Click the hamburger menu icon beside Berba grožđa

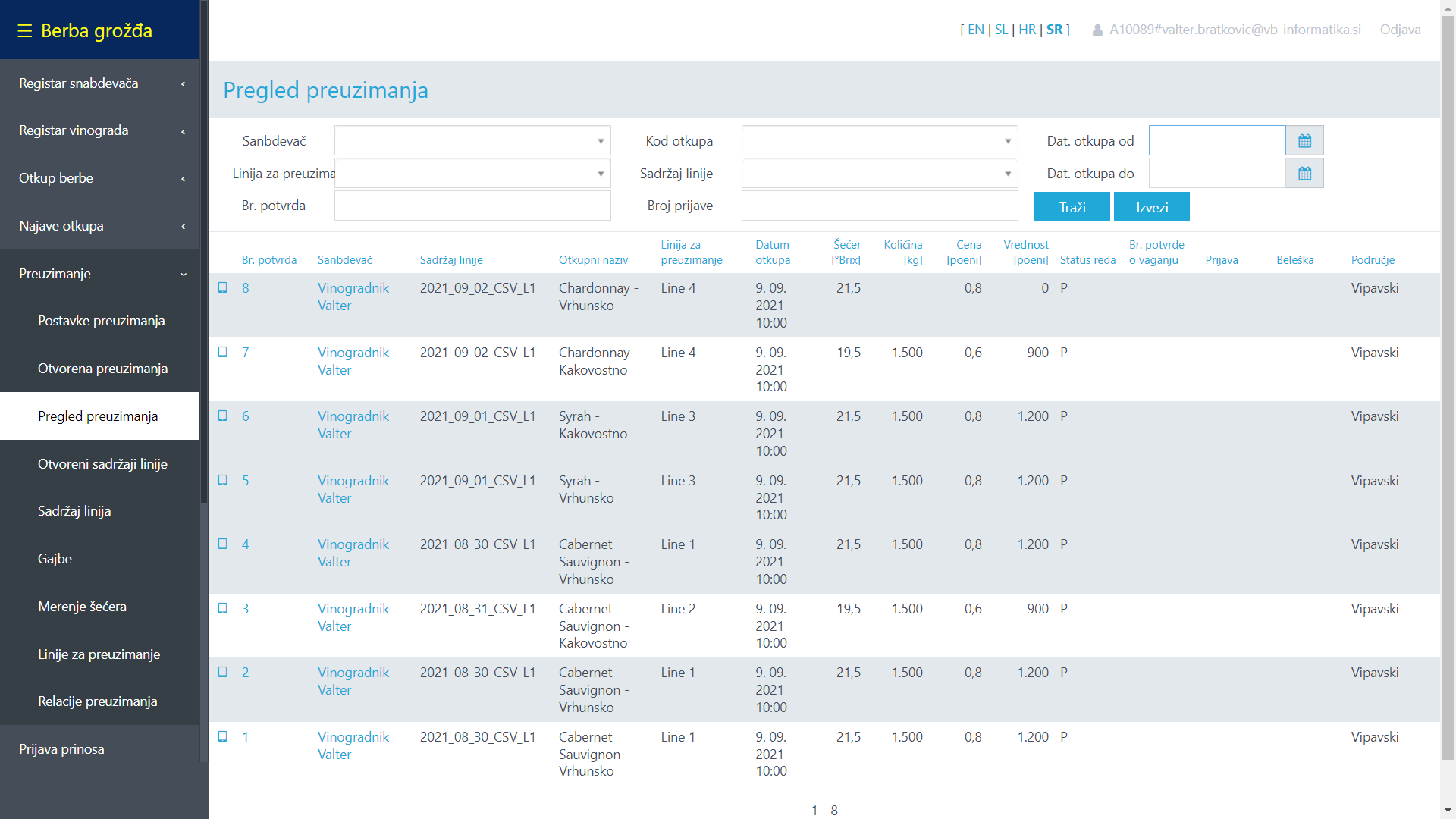(x=25, y=30)
